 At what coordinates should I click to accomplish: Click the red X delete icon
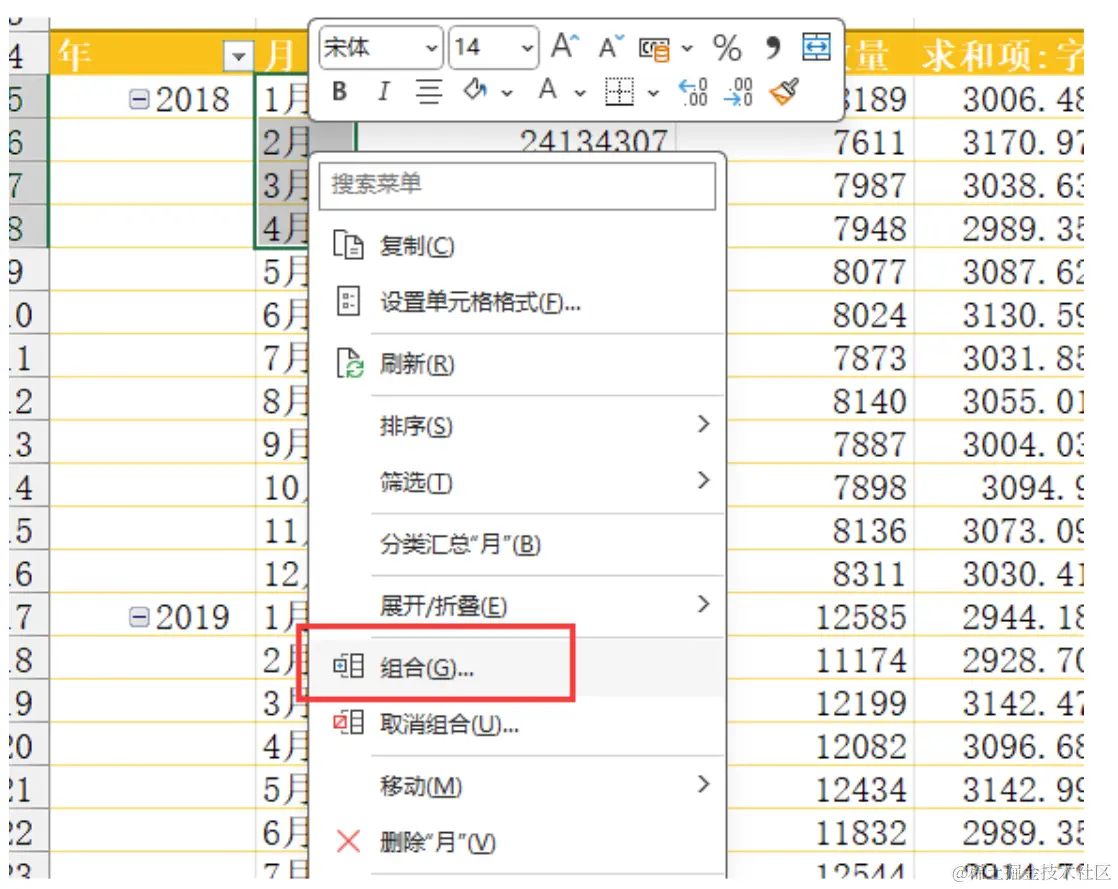pos(348,841)
